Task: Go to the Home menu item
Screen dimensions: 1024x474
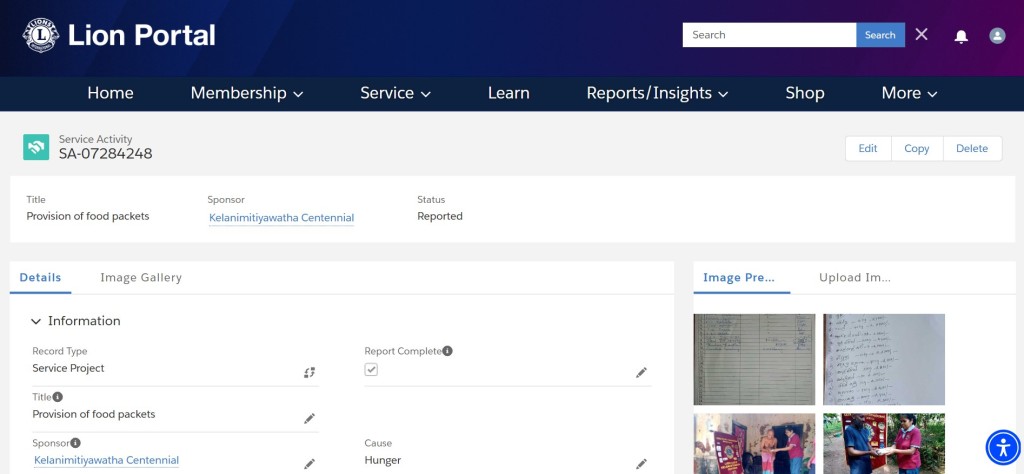Action: point(110,93)
